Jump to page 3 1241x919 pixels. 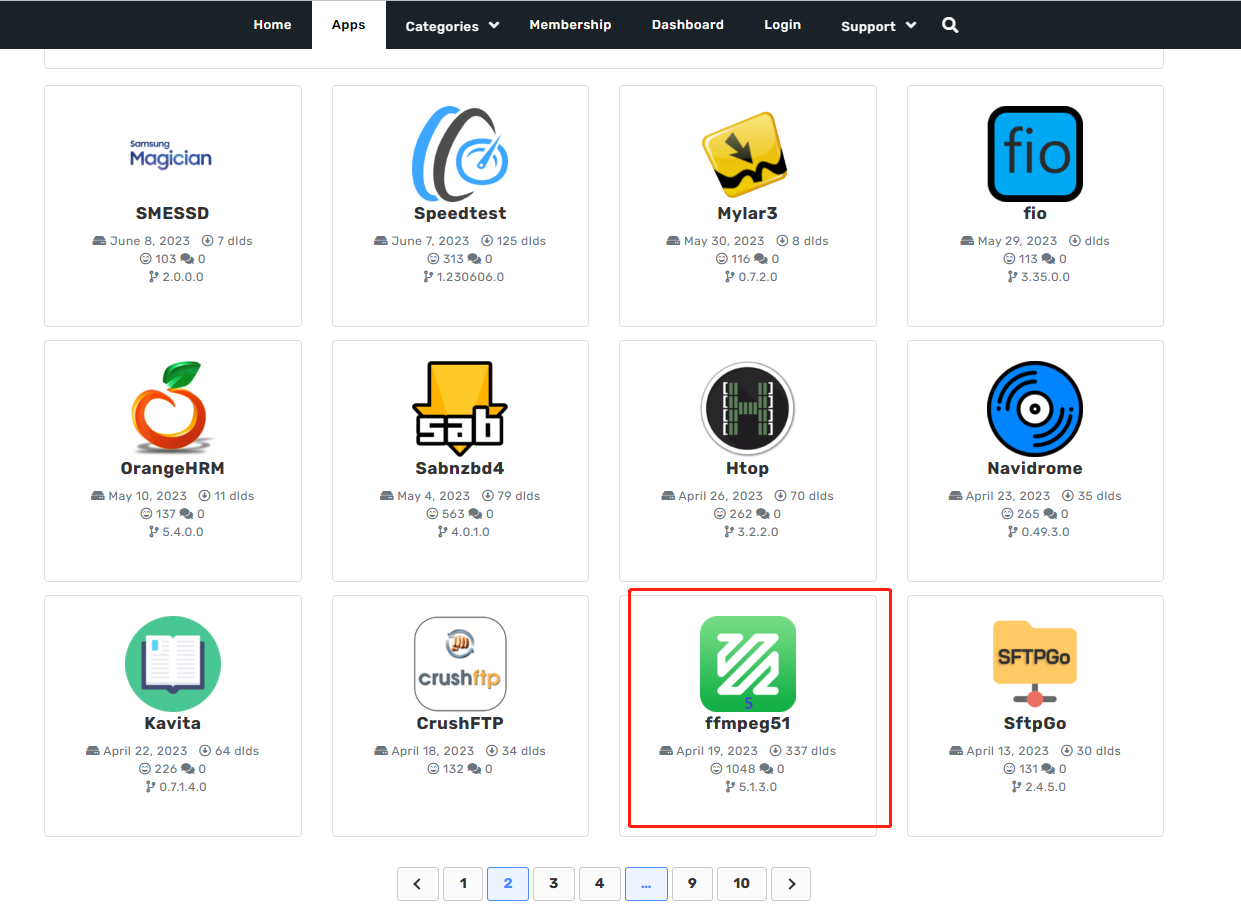point(553,884)
